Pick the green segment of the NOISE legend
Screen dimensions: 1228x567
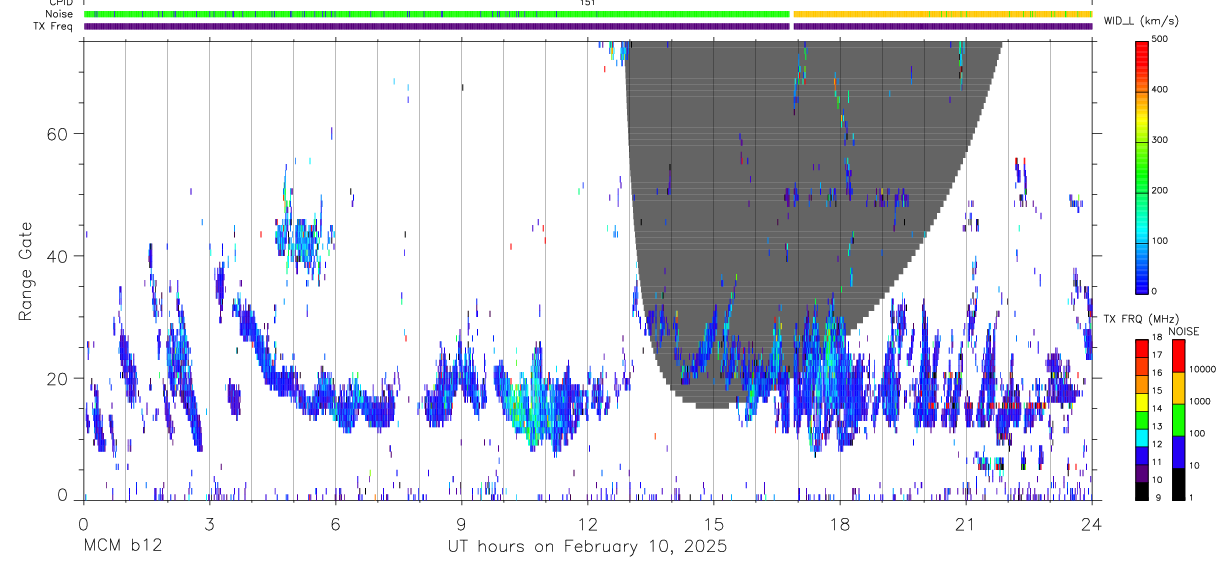point(1177,418)
